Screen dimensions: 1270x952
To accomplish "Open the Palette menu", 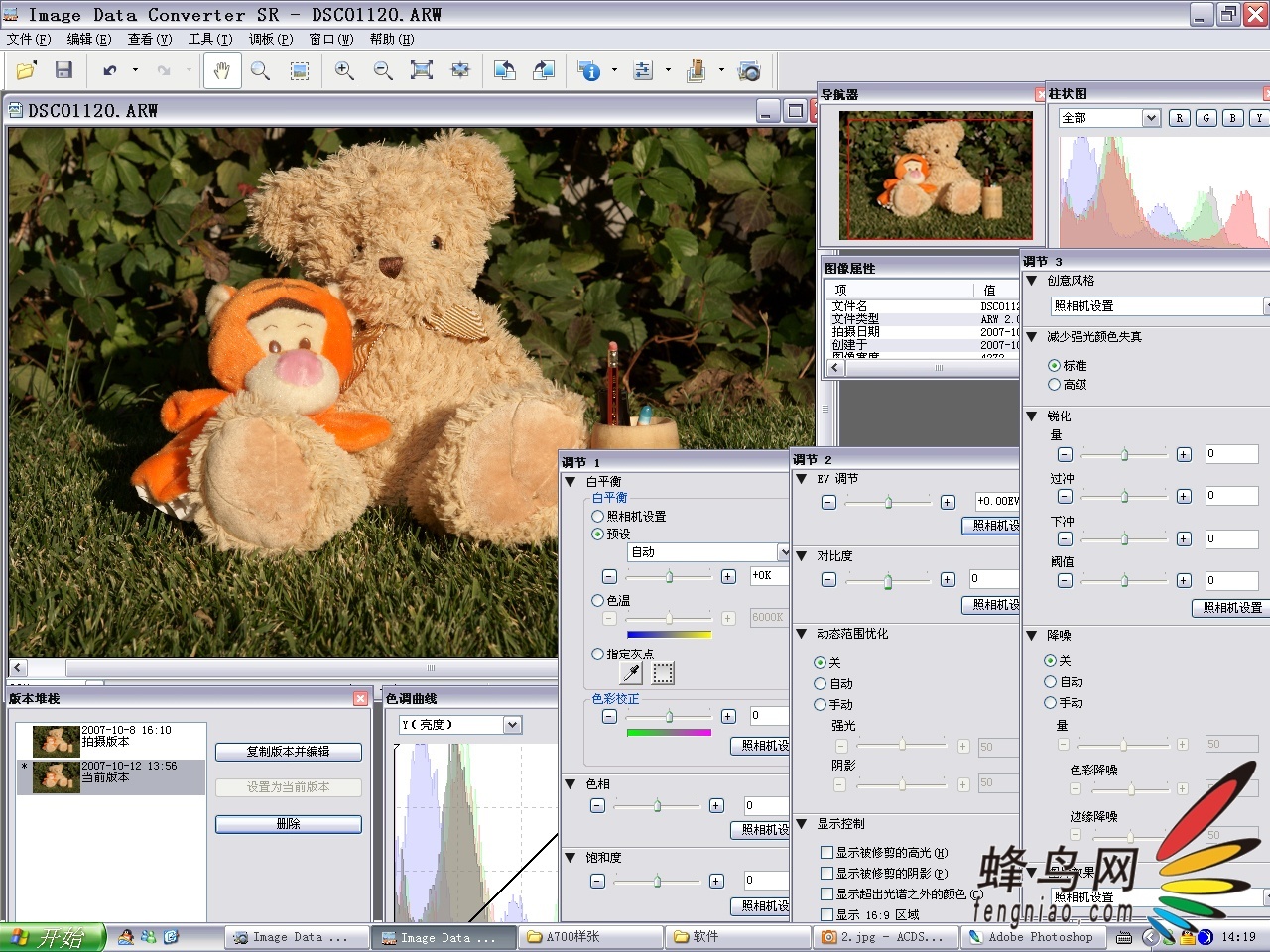I will (x=270, y=40).
